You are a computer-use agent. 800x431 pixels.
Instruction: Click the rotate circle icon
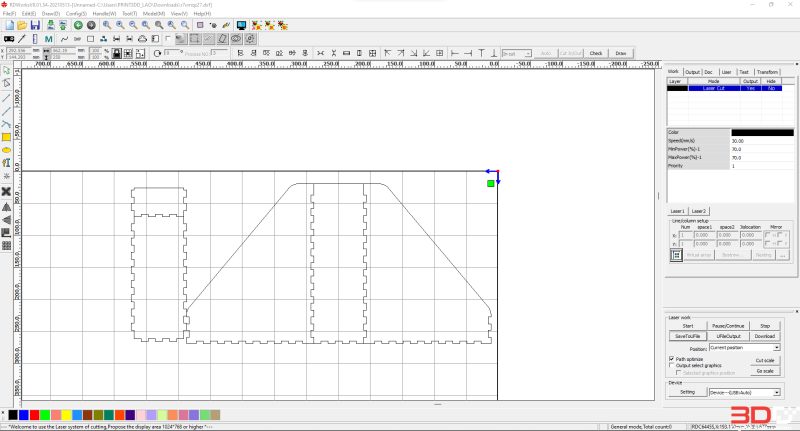coord(157,53)
